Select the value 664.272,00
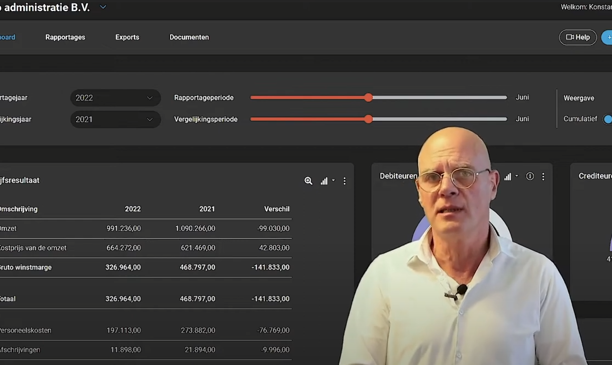The width and height of the screenshot is (612, 365). [123, 248]
